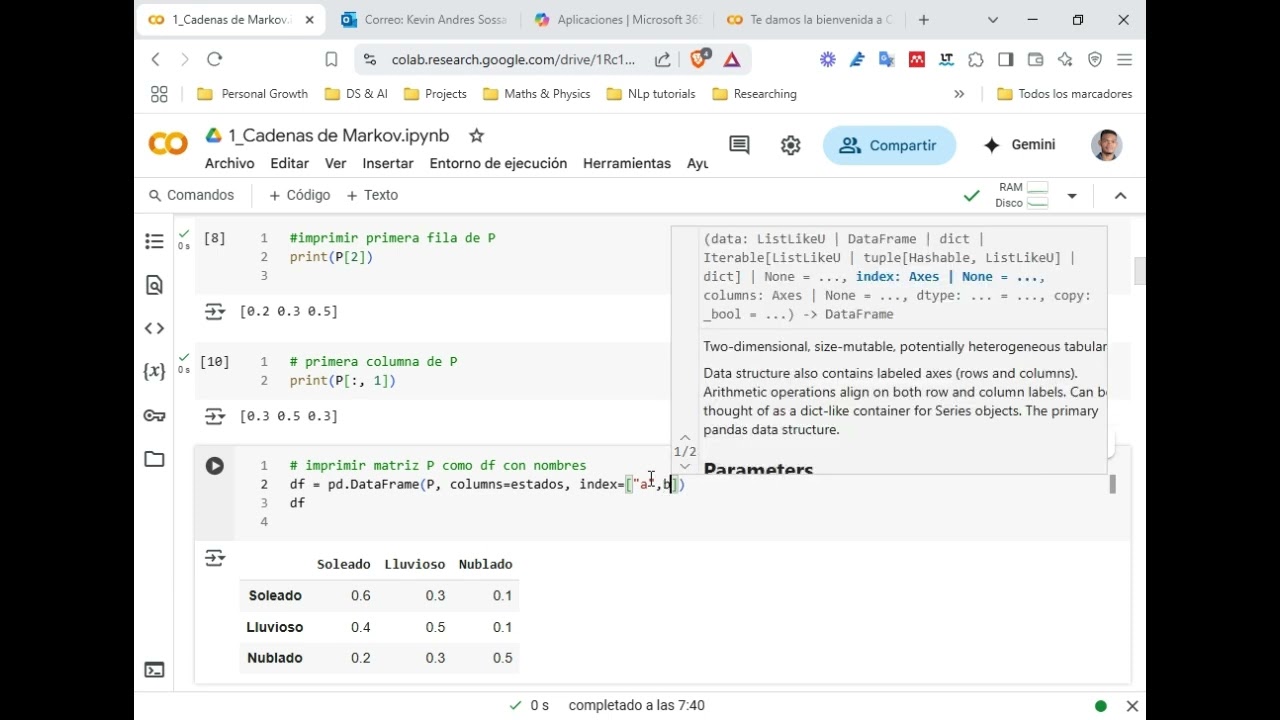The height and width of the screenshot is (720, 1280).
Task: Toggle output view of the [0.3 0.5 0.3] result
Action: [215, 416]
